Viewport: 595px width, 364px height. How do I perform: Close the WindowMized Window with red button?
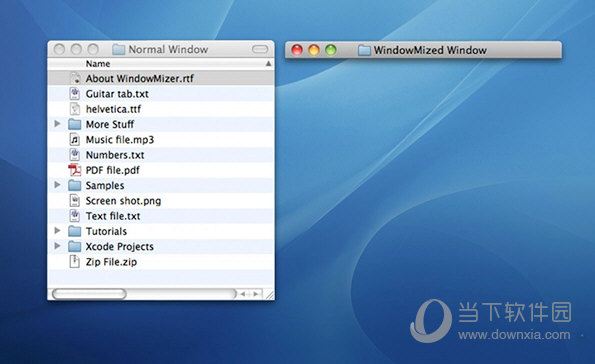coord(297,50)
